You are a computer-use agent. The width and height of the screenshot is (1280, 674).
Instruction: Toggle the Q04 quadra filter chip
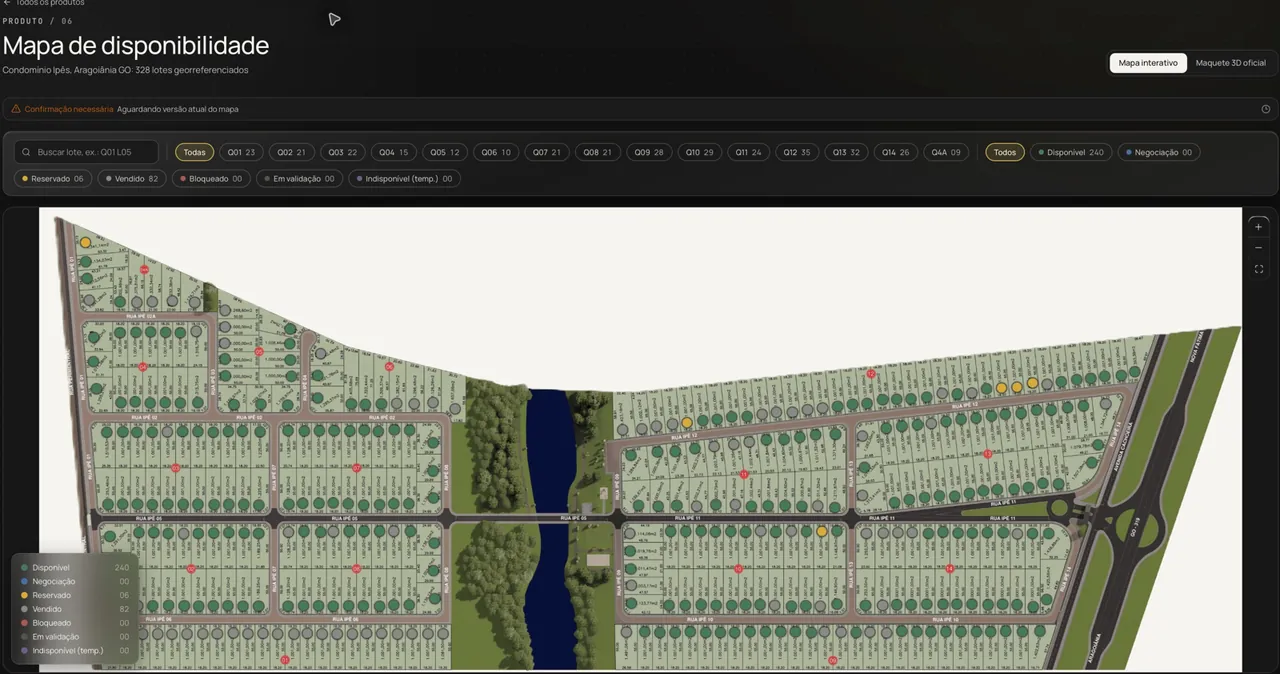tap(393, 152)
